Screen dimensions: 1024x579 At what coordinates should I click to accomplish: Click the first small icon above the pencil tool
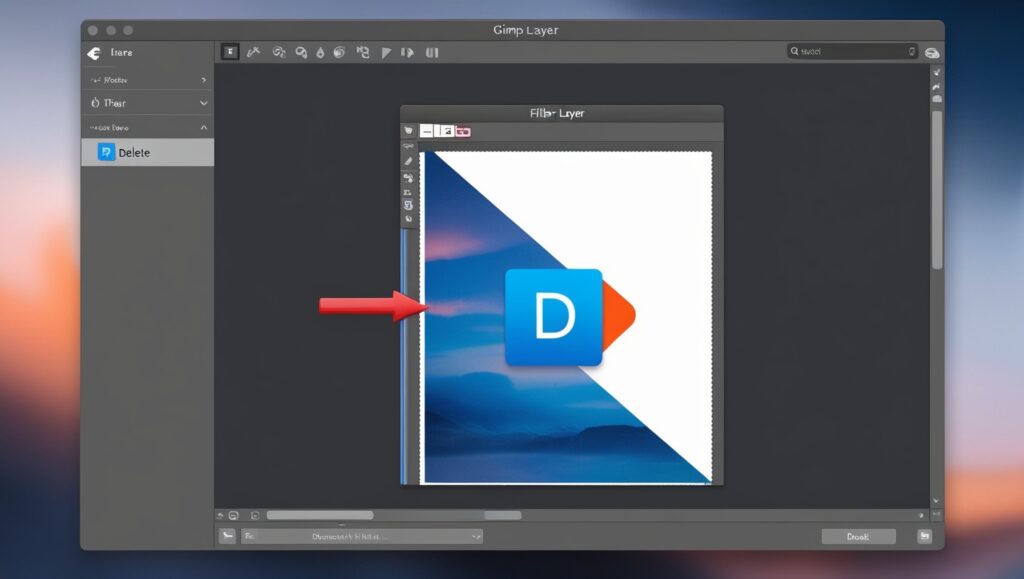pyautogui.click(x=408, y=146)
